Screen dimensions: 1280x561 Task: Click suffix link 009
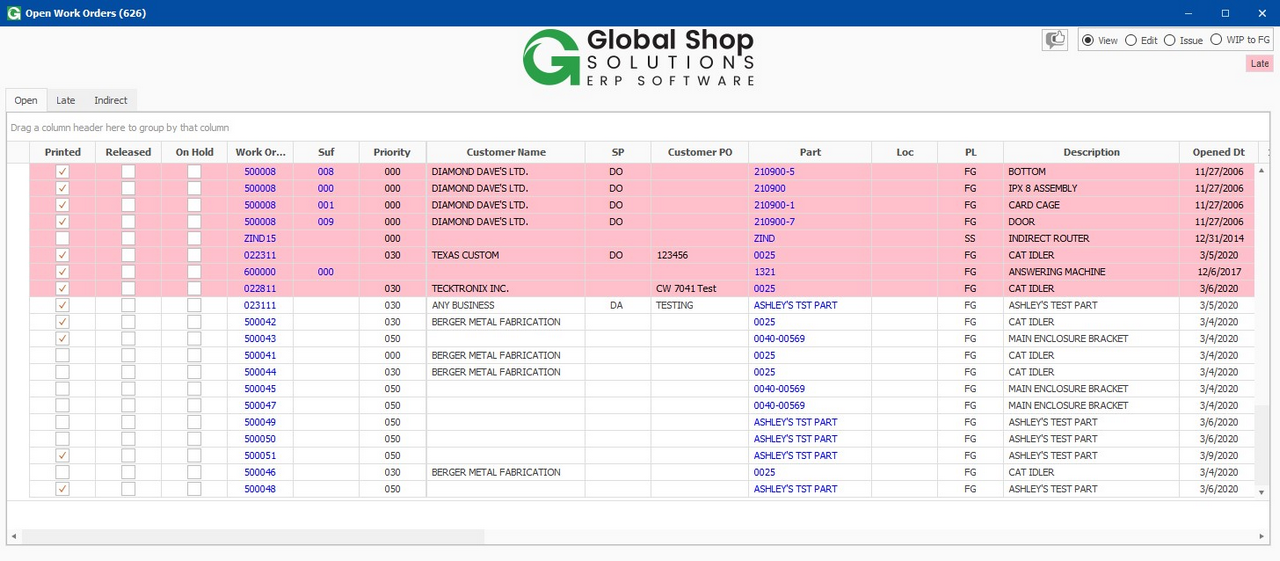[326, 222]
